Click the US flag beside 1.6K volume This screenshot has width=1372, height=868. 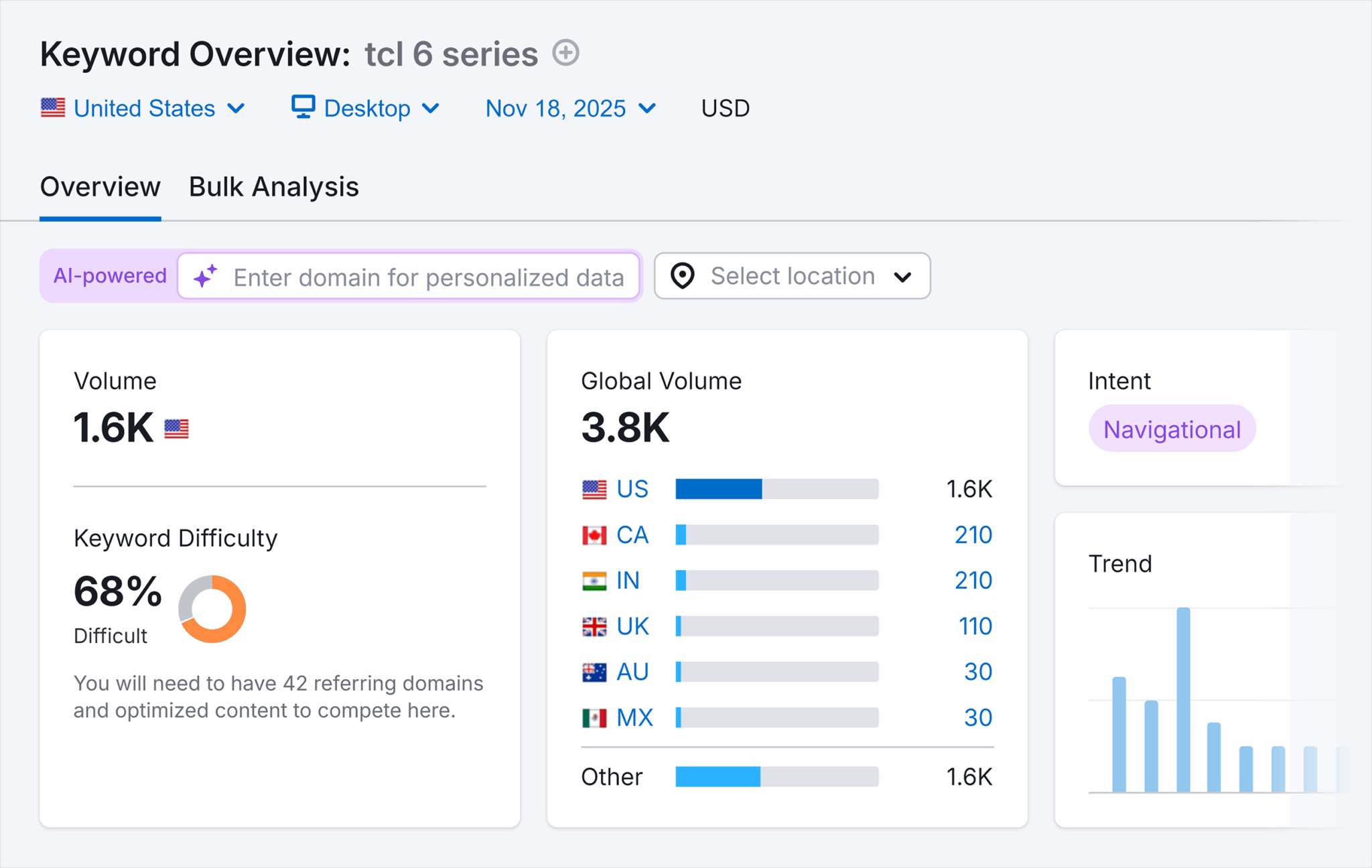tap(177, 429)
